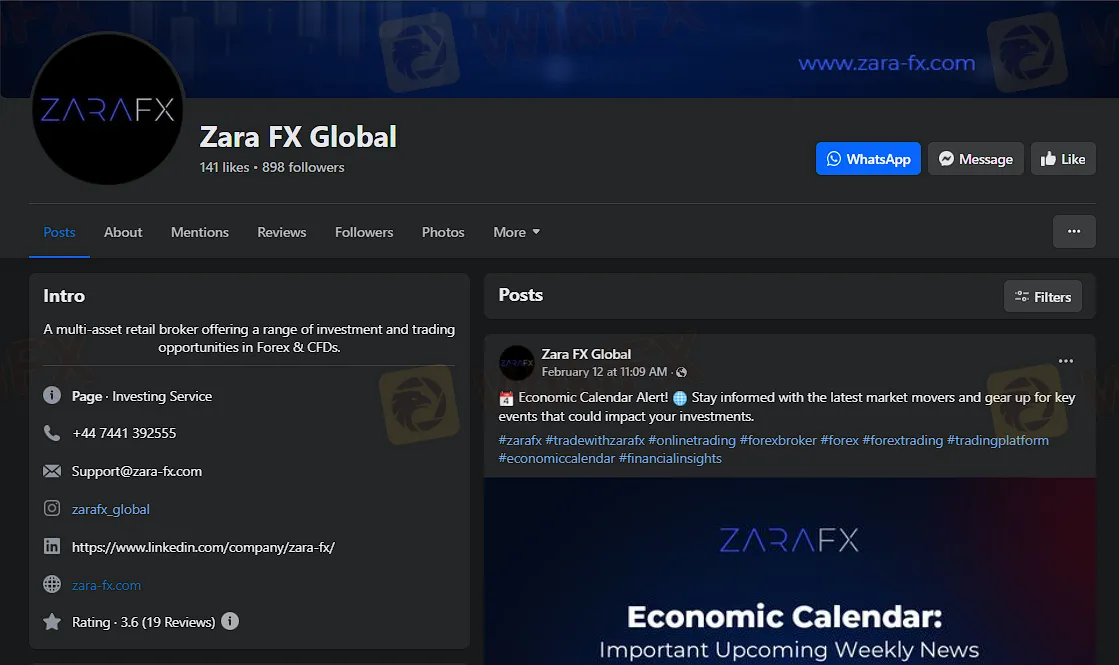Send a message via Message button
1119x665 pixels.
(x=976, y=158)
